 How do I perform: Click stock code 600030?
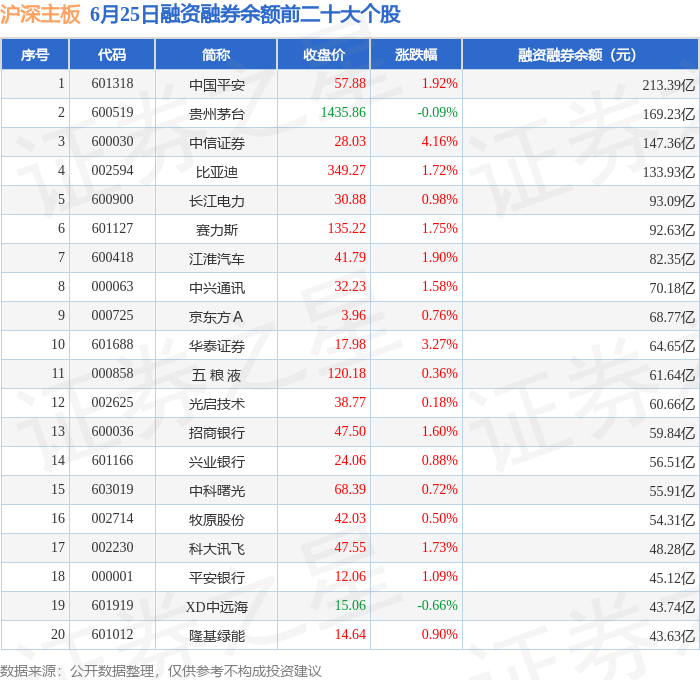click(112, 142)
